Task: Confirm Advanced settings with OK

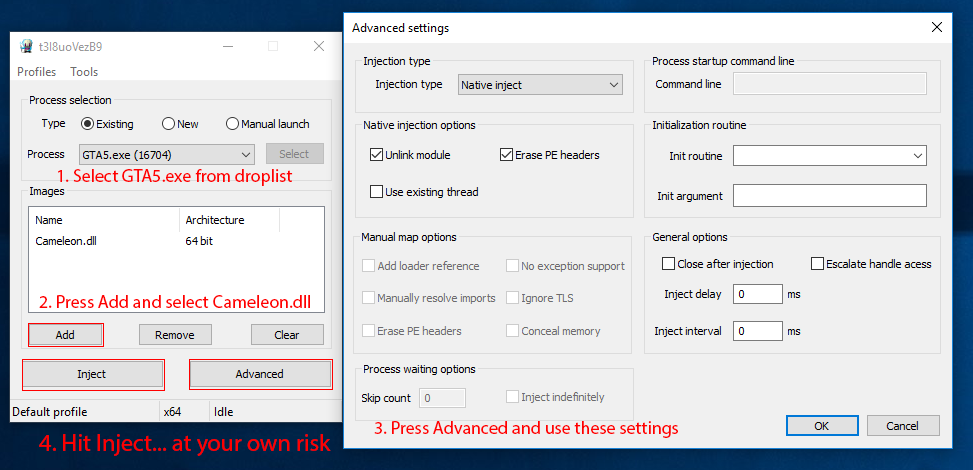Action: coord(822,426)
